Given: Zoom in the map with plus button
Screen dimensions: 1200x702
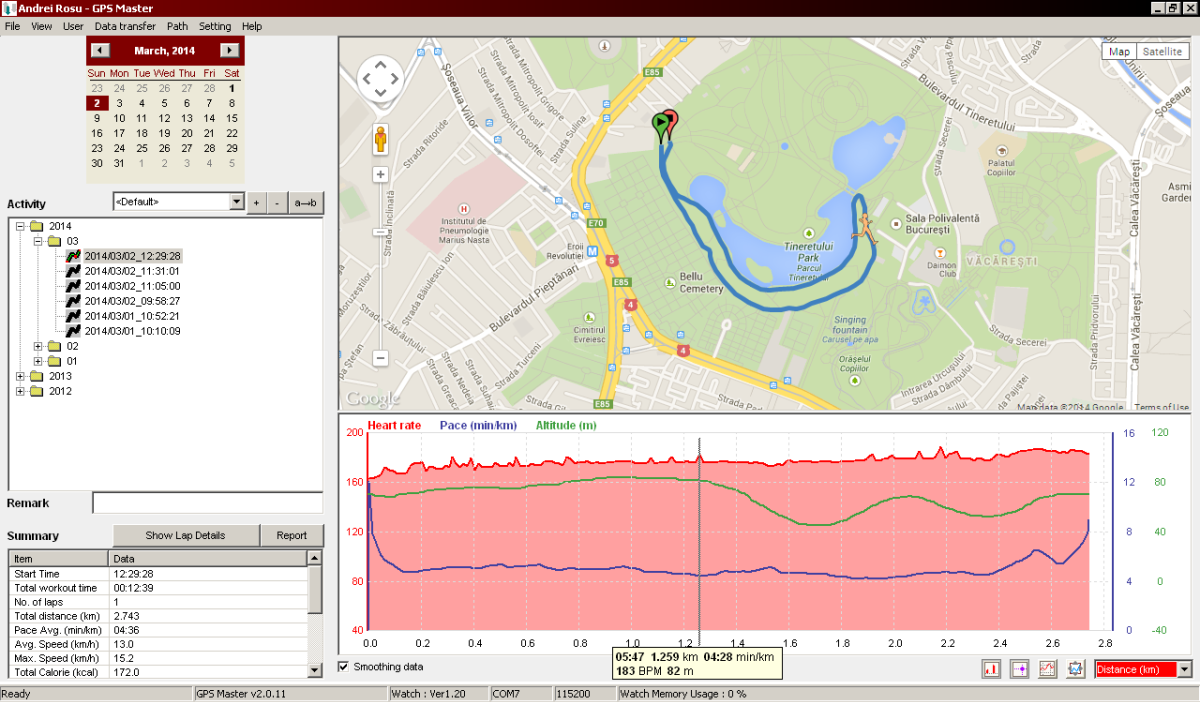Looking at the screenshot, I should pyautogui.click(x=380, y=174).
